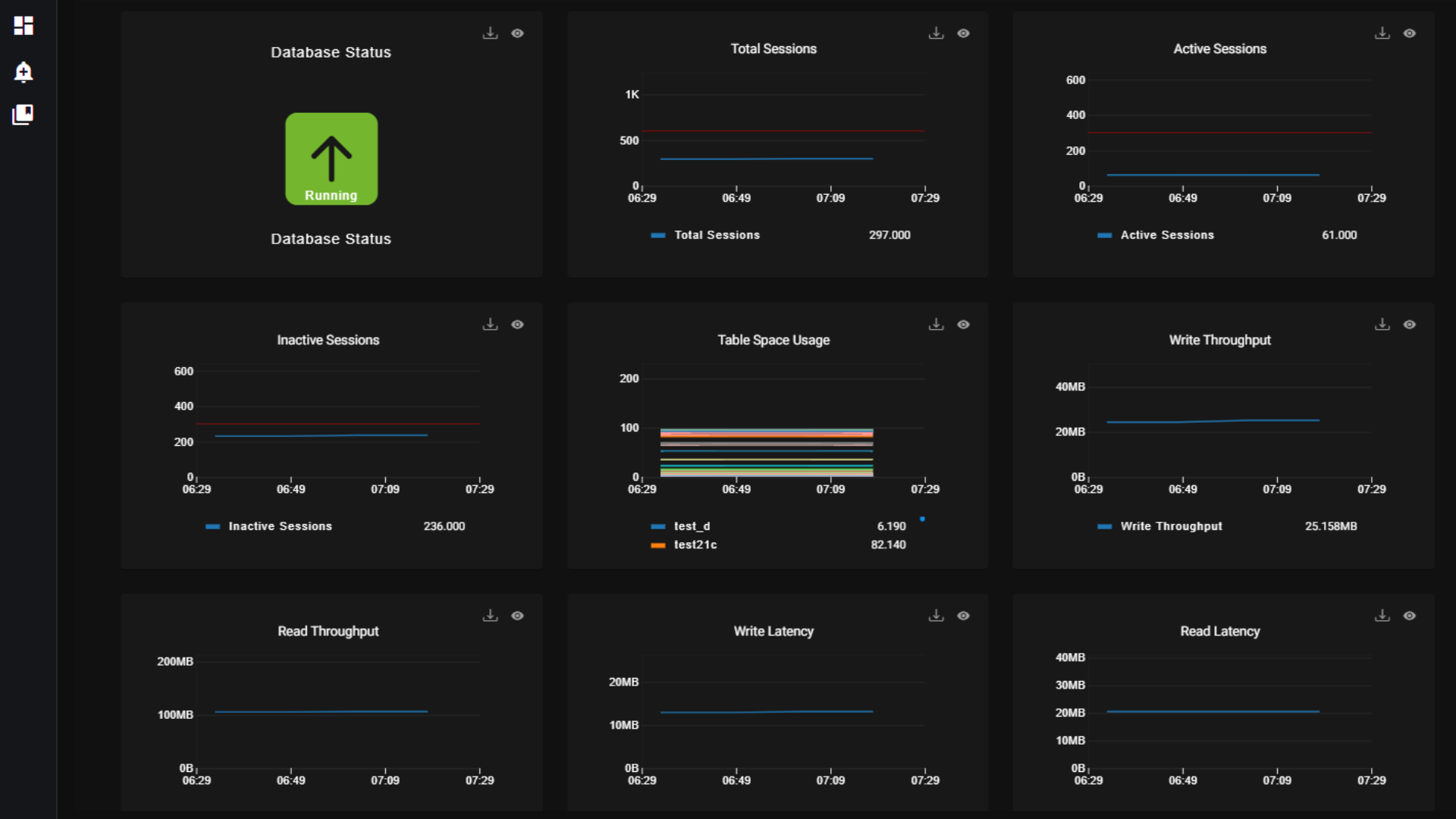Image resolution: width=1456 pixels, height=819 pixels.
Task: Click the 82.140 test21c value
Action: click(x=888, y=544)
